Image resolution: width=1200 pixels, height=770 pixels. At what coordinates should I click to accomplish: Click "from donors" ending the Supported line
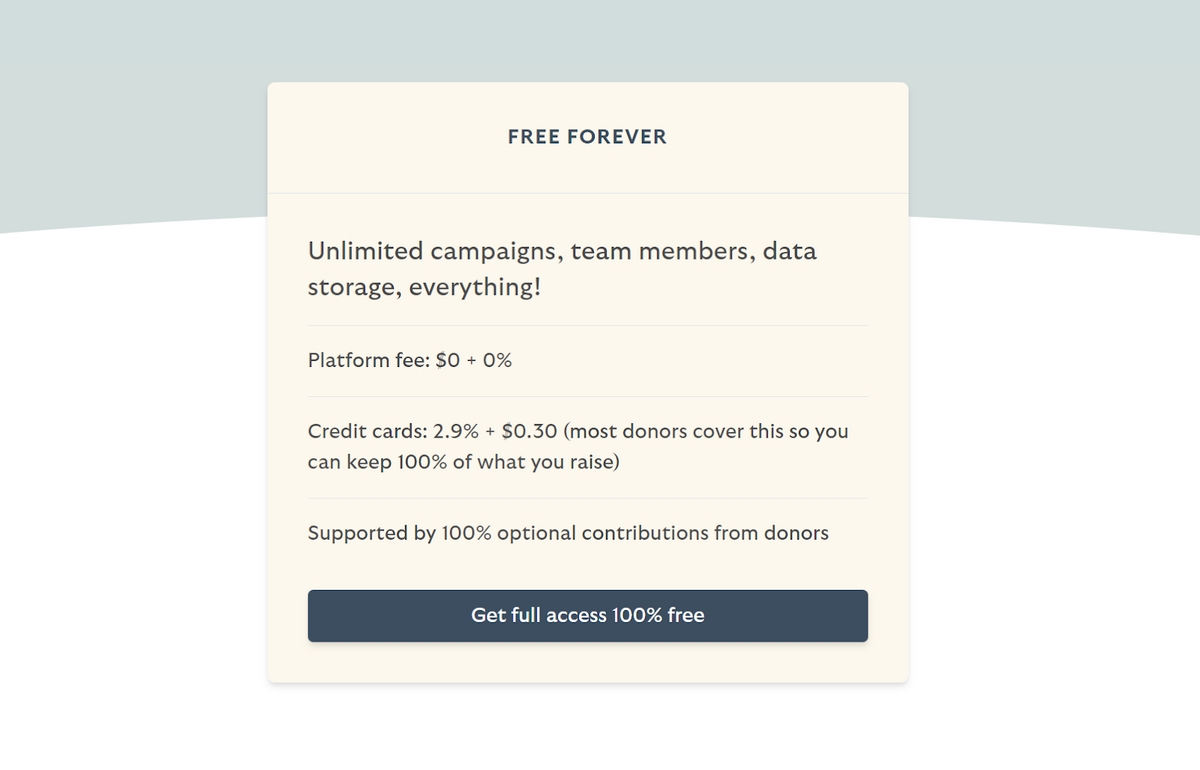point(771,533)
